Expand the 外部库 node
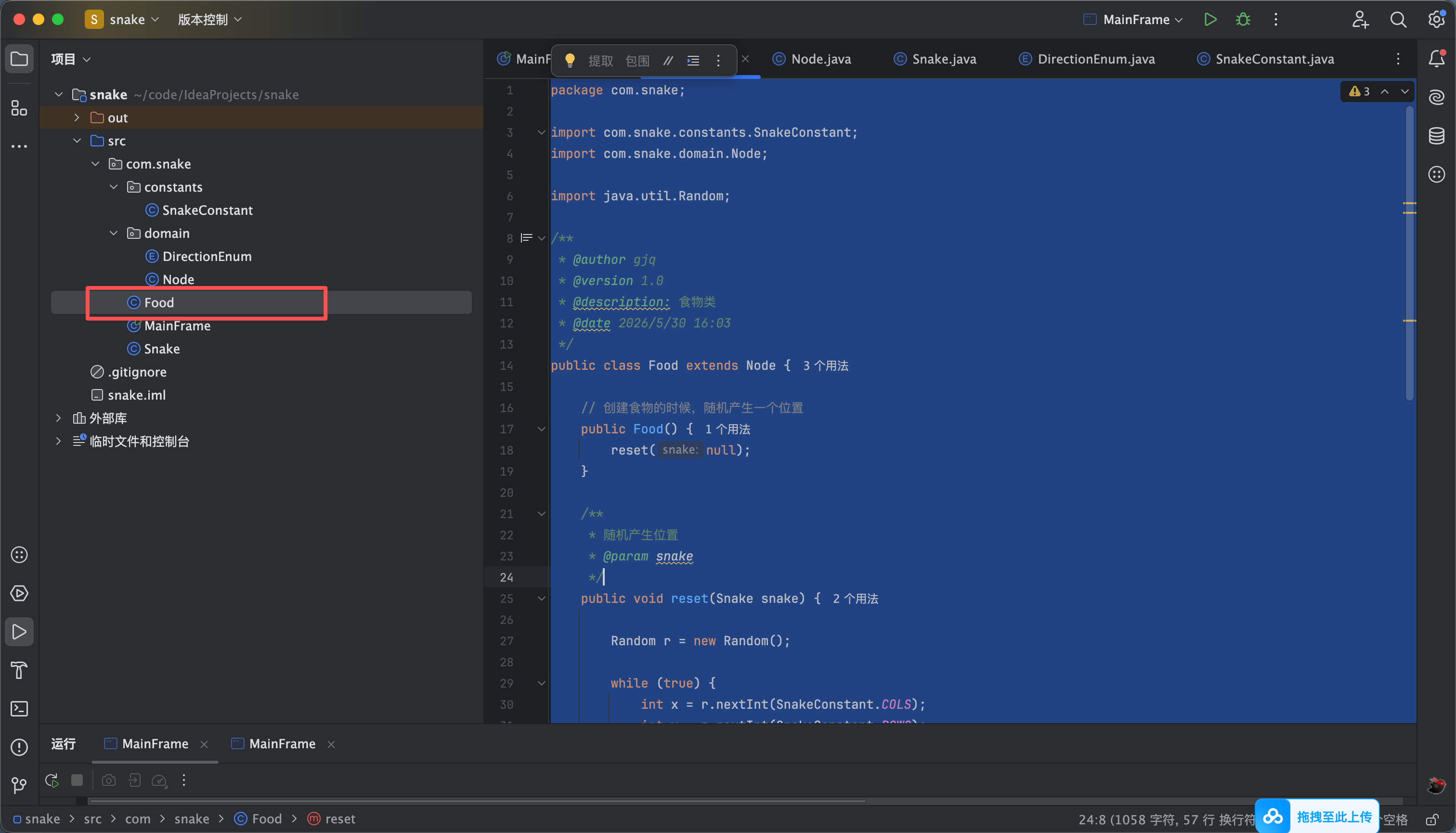The height and width of the screenshot is (833, 1456). 58,418
